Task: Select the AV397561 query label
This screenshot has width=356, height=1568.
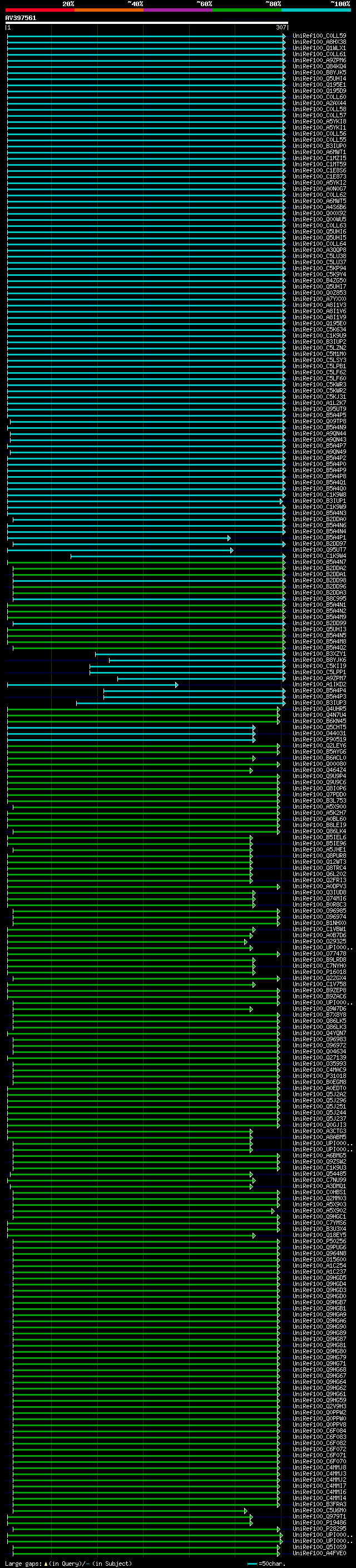Action: click(21, 18)
